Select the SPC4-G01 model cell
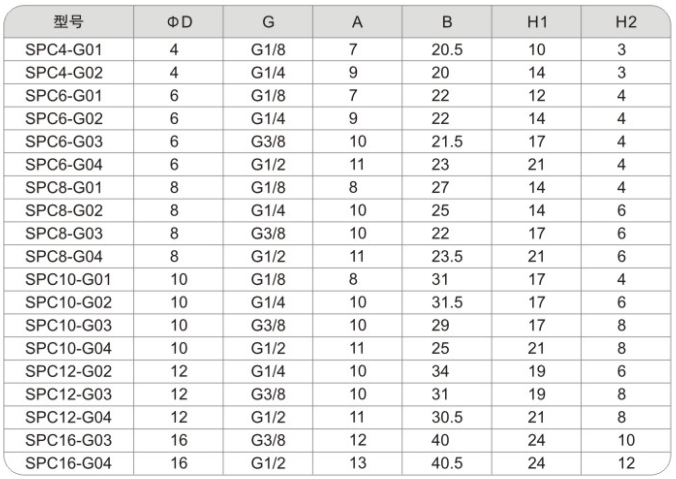This screenshot has height=479, width=676. point(69,50)
